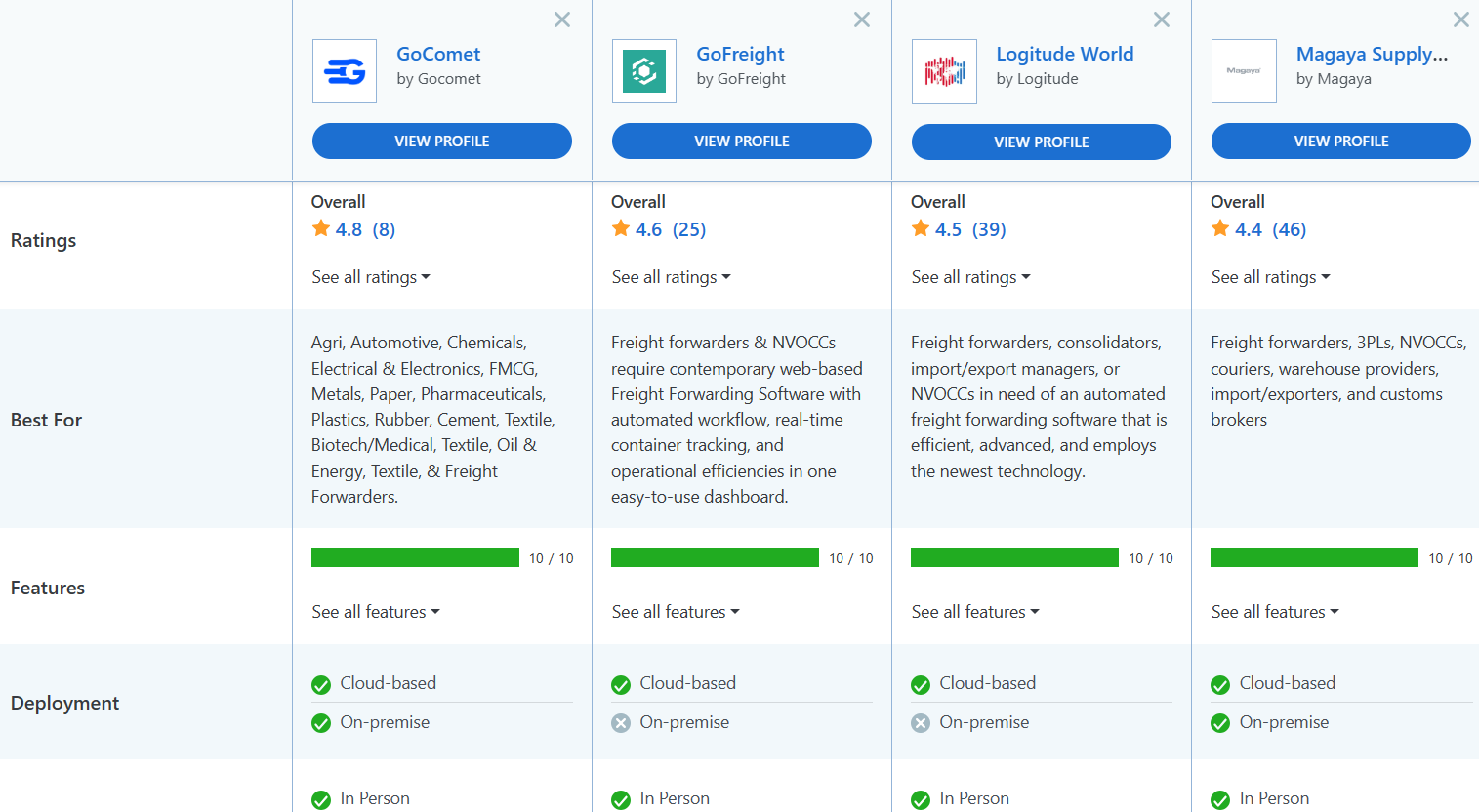Remove Logitude World column using X icon
1479x812 pixels.
coord(1162,20)
